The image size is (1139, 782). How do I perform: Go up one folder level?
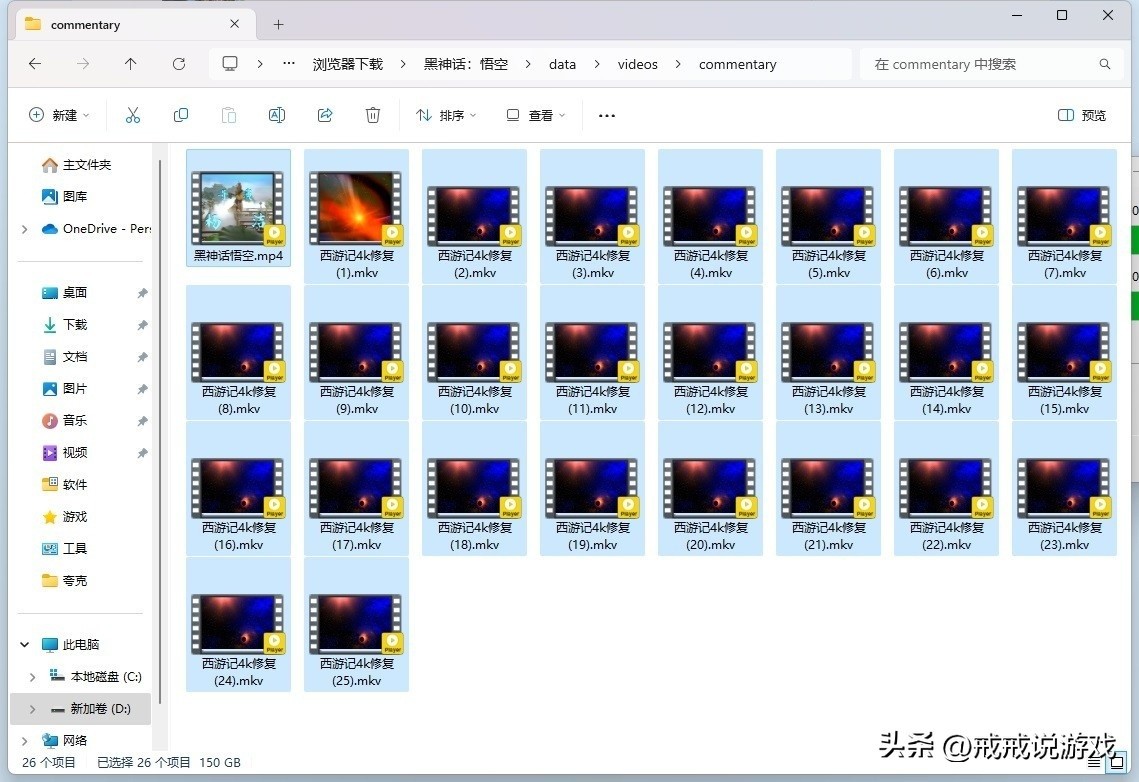pyautogui.click(x=131, y=64)
